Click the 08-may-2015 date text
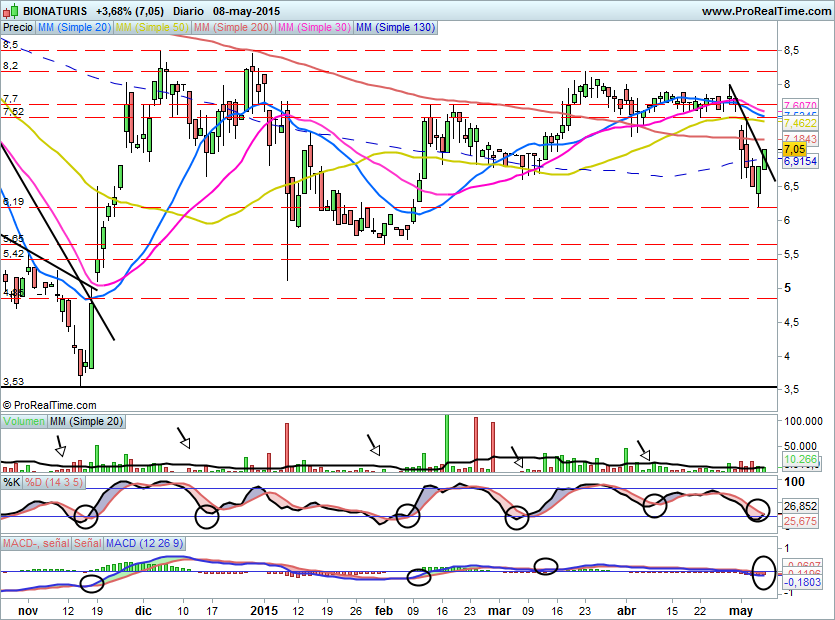Screen dimensions: 835x620 tap(247, 11)
